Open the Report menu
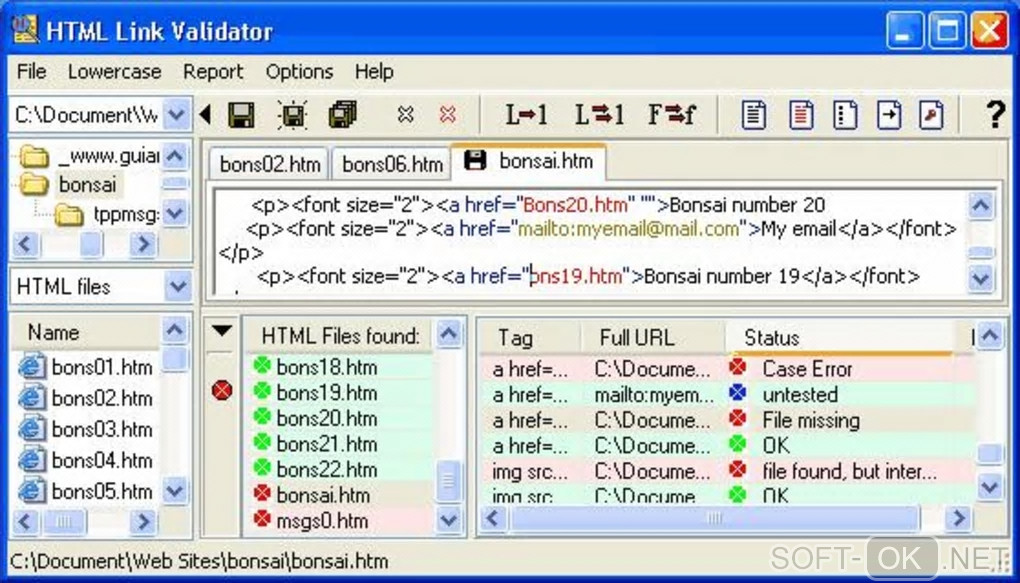The image size is (1020, 583). (x=213, y=71)
